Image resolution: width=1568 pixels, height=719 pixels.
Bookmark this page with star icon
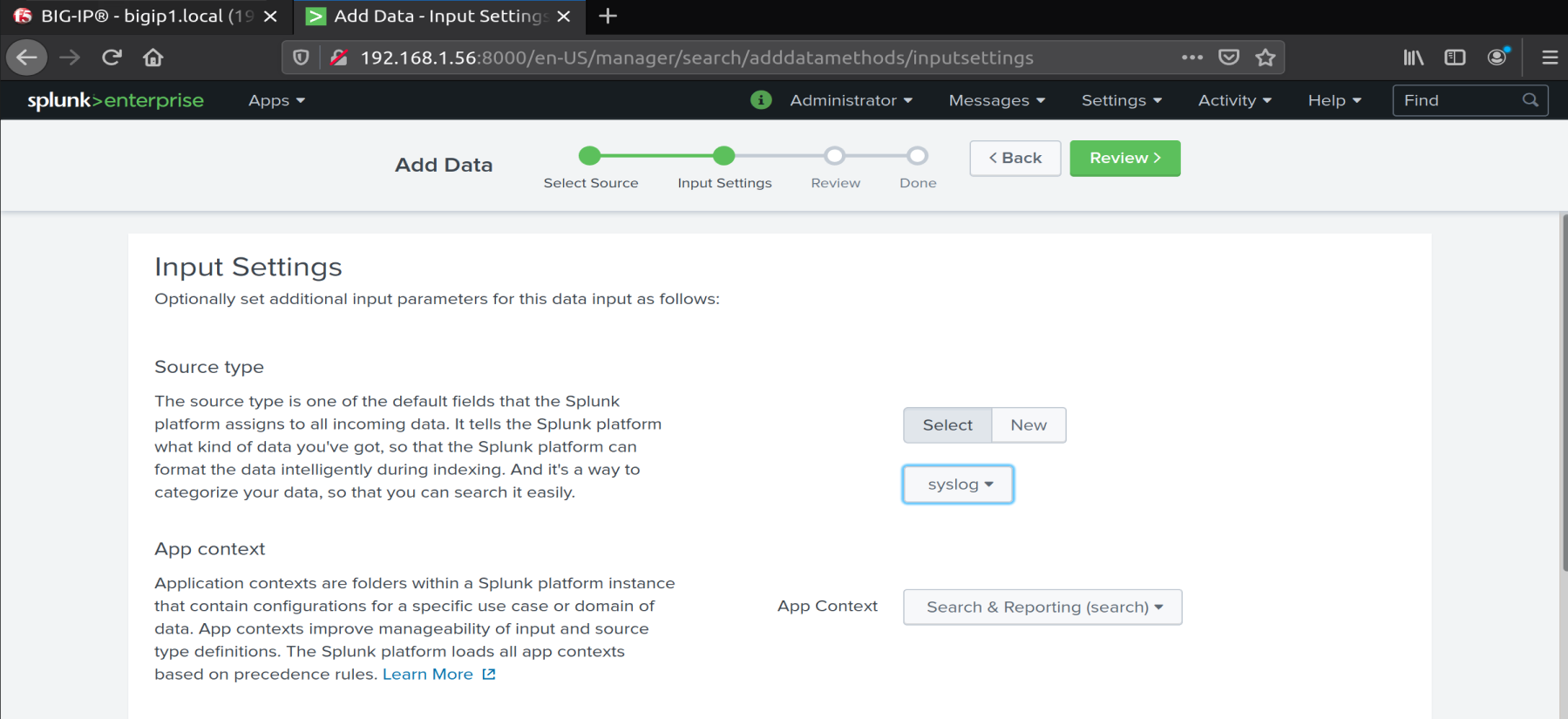1266,58
